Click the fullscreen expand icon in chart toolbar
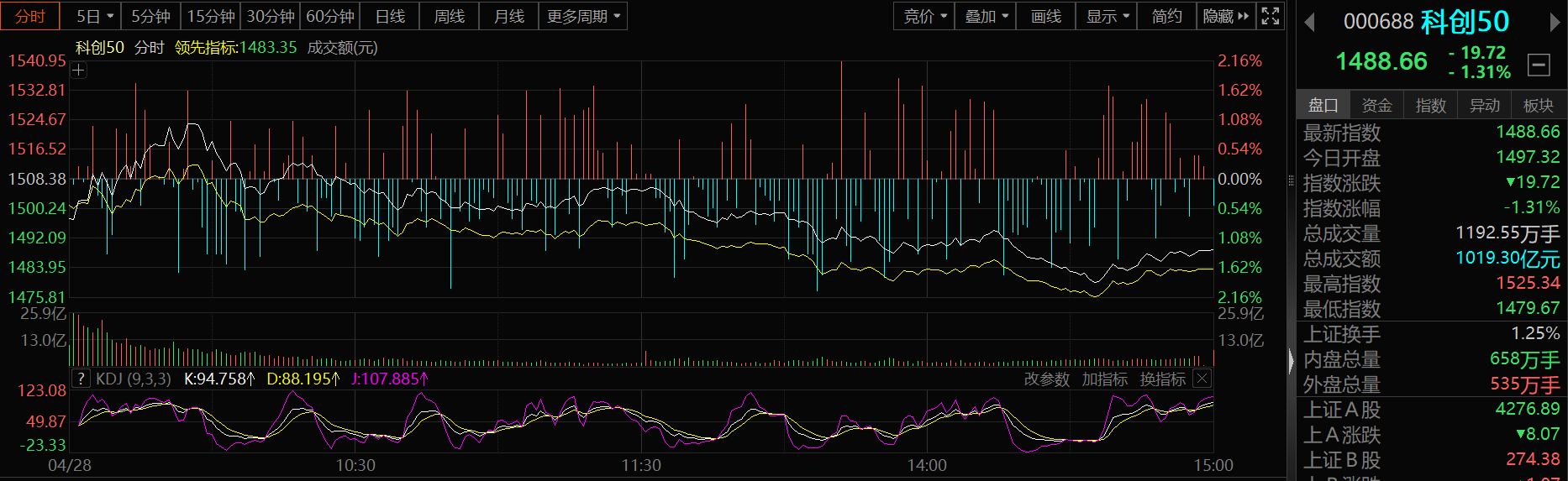This screenshot has height=481, width=1568. coord(1271,16)
